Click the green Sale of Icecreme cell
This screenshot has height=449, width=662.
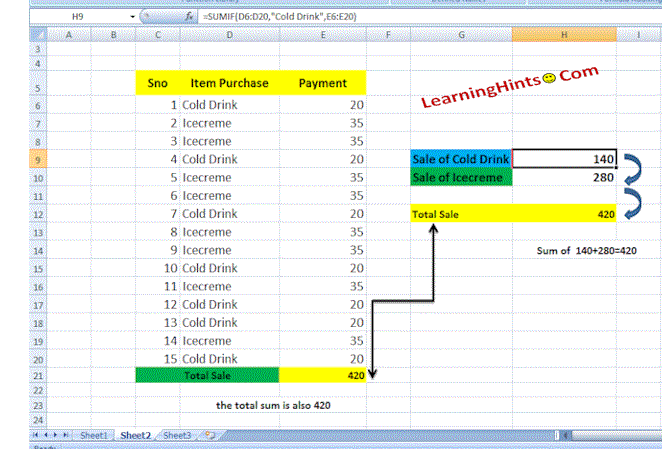pos(461,177)
